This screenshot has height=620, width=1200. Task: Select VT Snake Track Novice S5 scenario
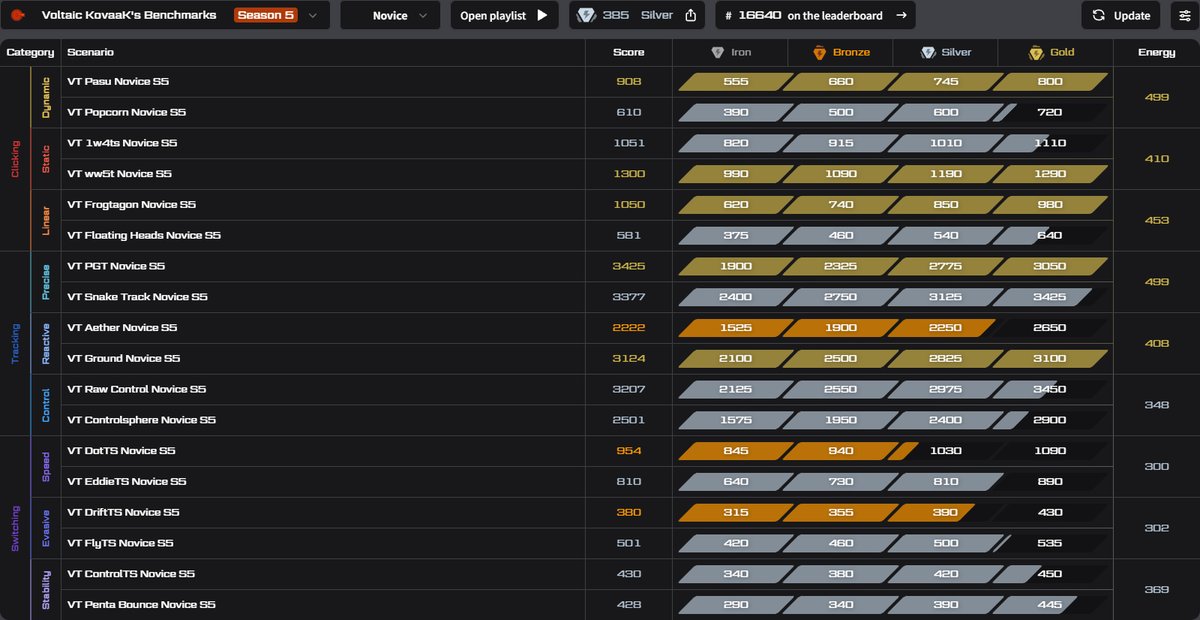(x=137, y=297)
